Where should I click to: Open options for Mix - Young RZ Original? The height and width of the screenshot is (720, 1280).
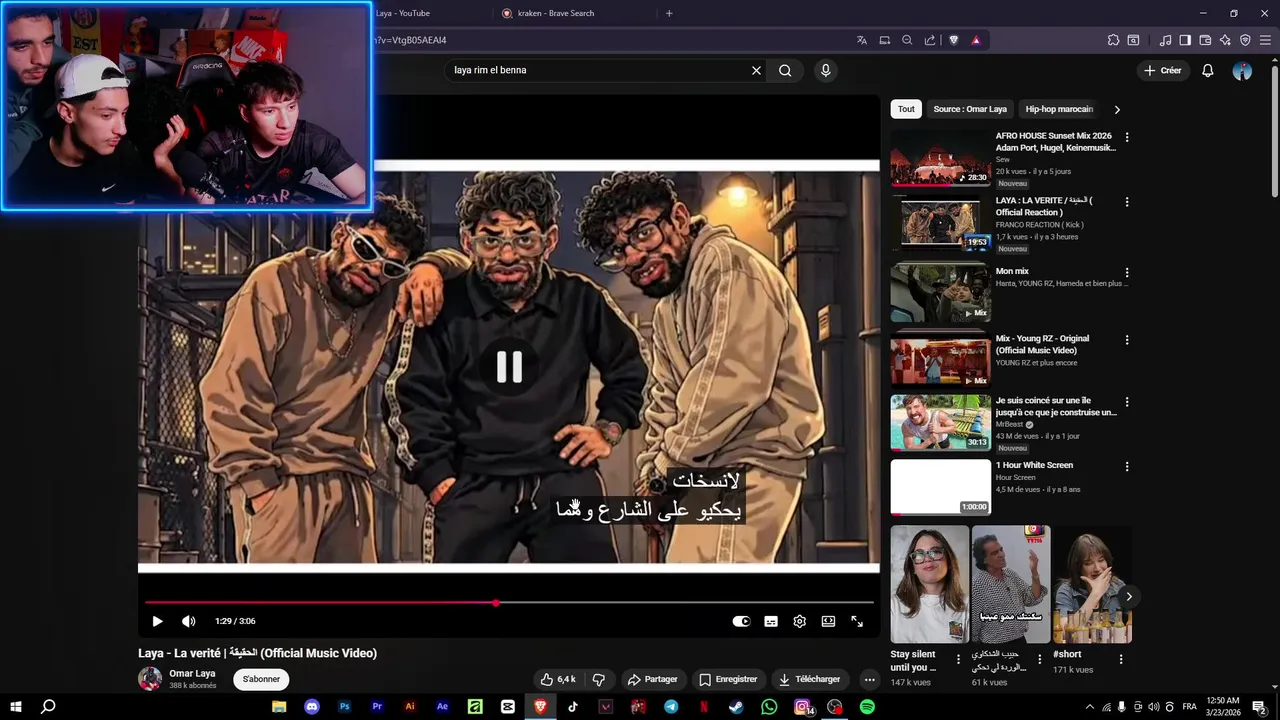1127,340
